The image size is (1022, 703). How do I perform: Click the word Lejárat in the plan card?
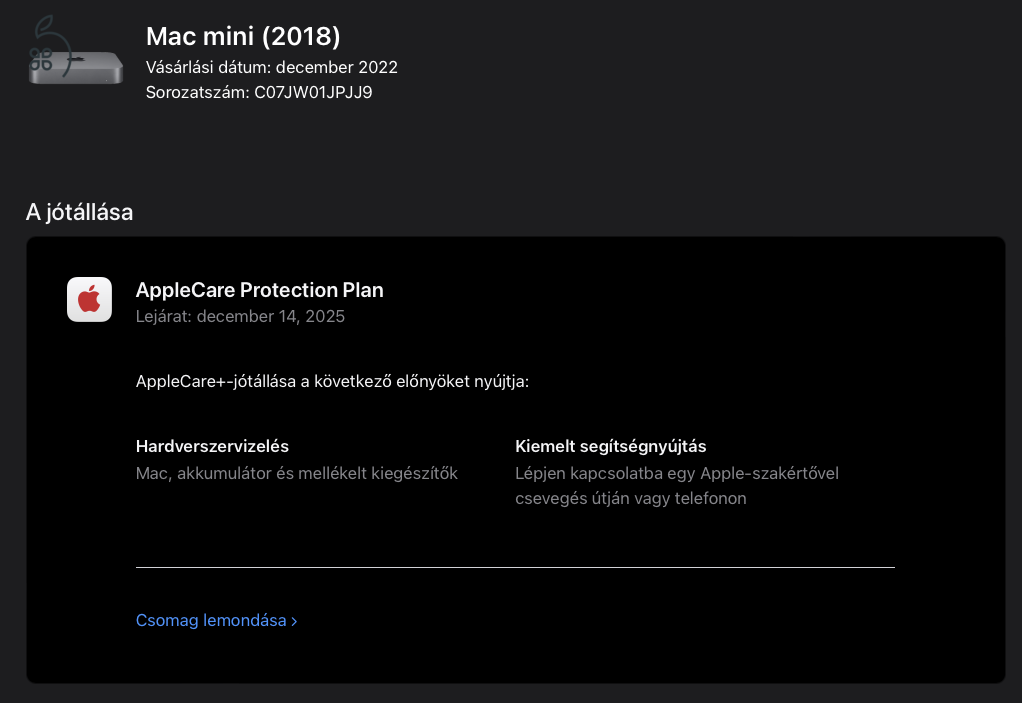(x=163, y=317)
